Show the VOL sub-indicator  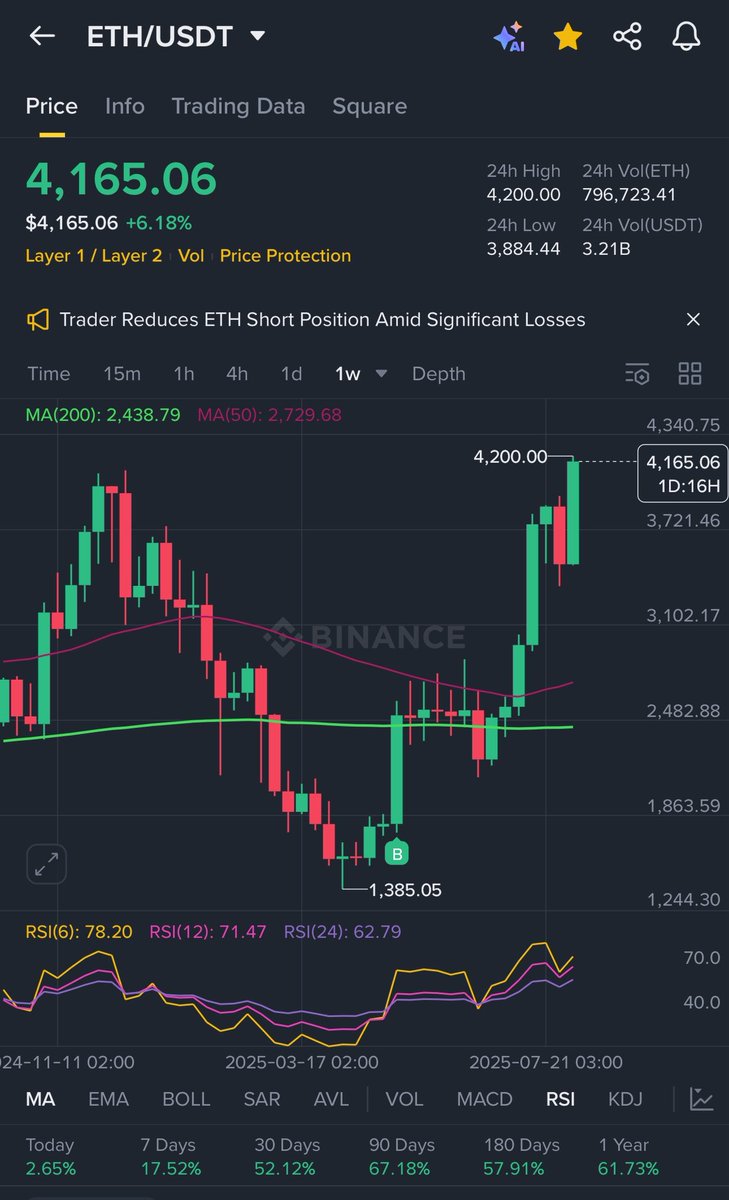click(x=405, y=1099)
